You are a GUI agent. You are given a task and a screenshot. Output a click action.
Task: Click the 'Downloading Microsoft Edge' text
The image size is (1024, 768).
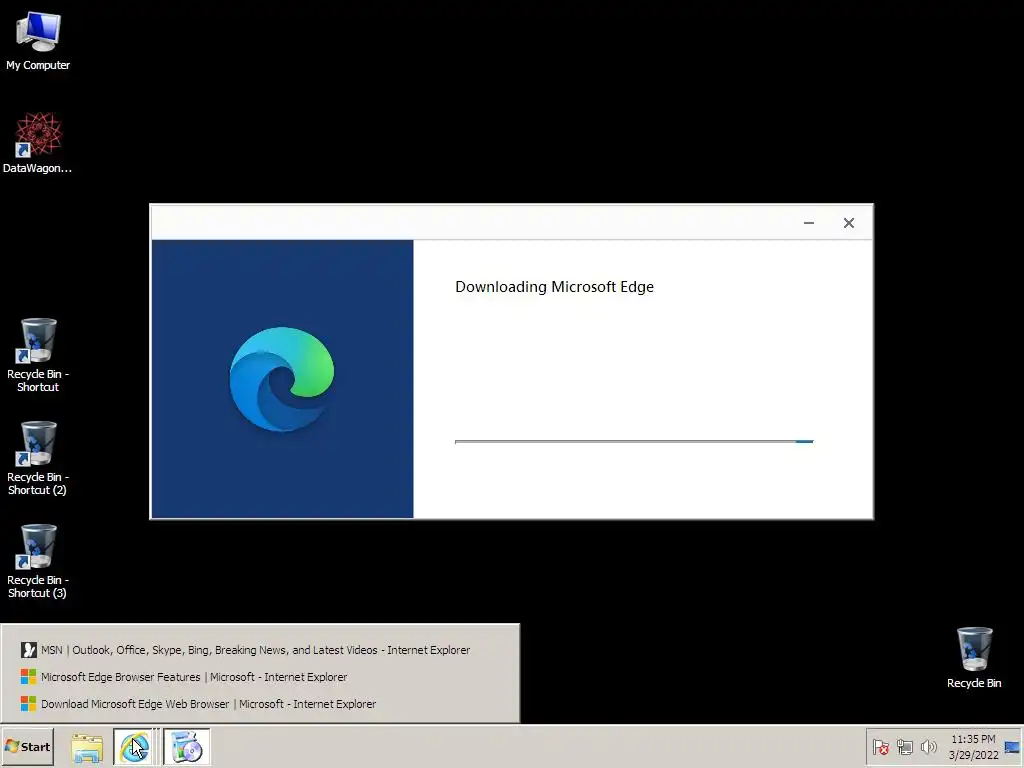click(x=554, y=287)
